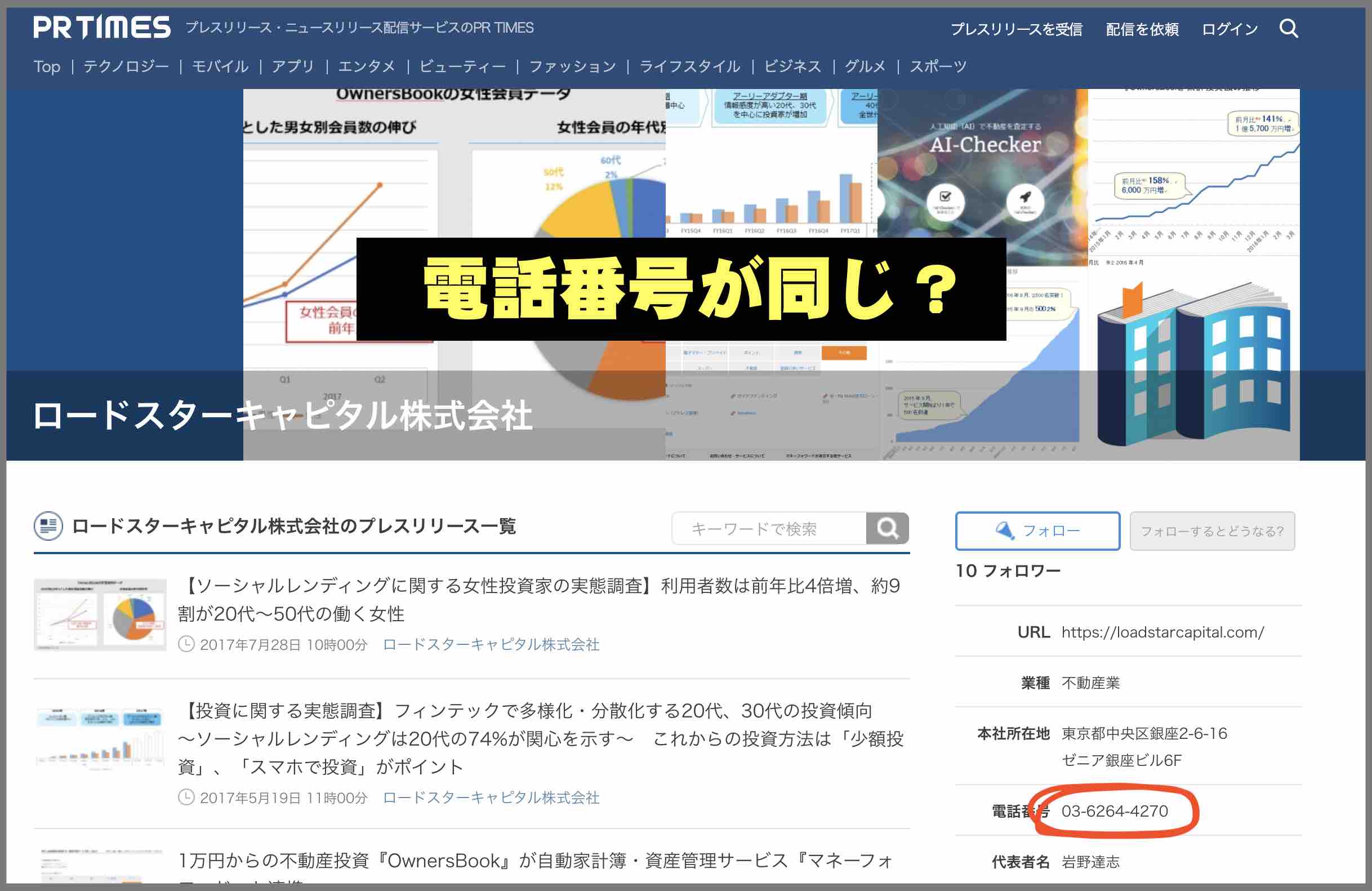This screenshot has height=891, width=1372.
Task: Select the ビジネス category
Action: (793, 66)
